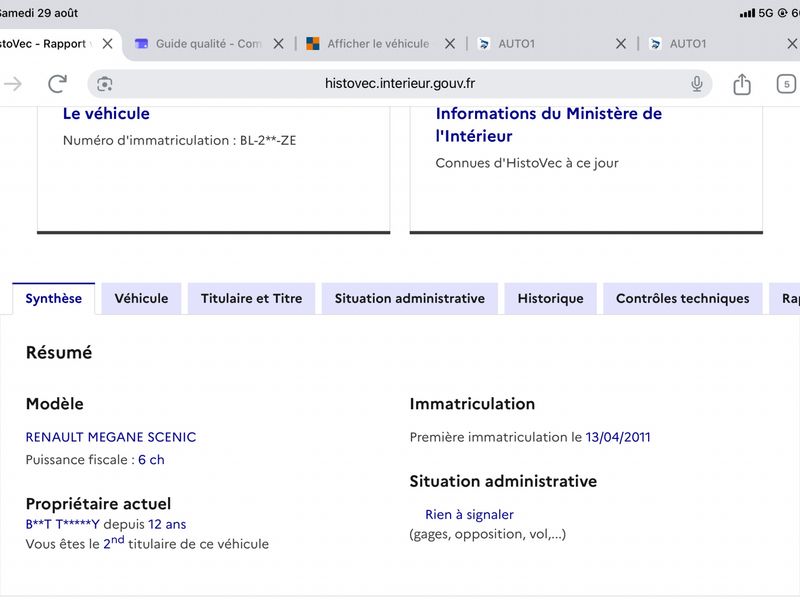Go forward using the forward arrow

13,84
